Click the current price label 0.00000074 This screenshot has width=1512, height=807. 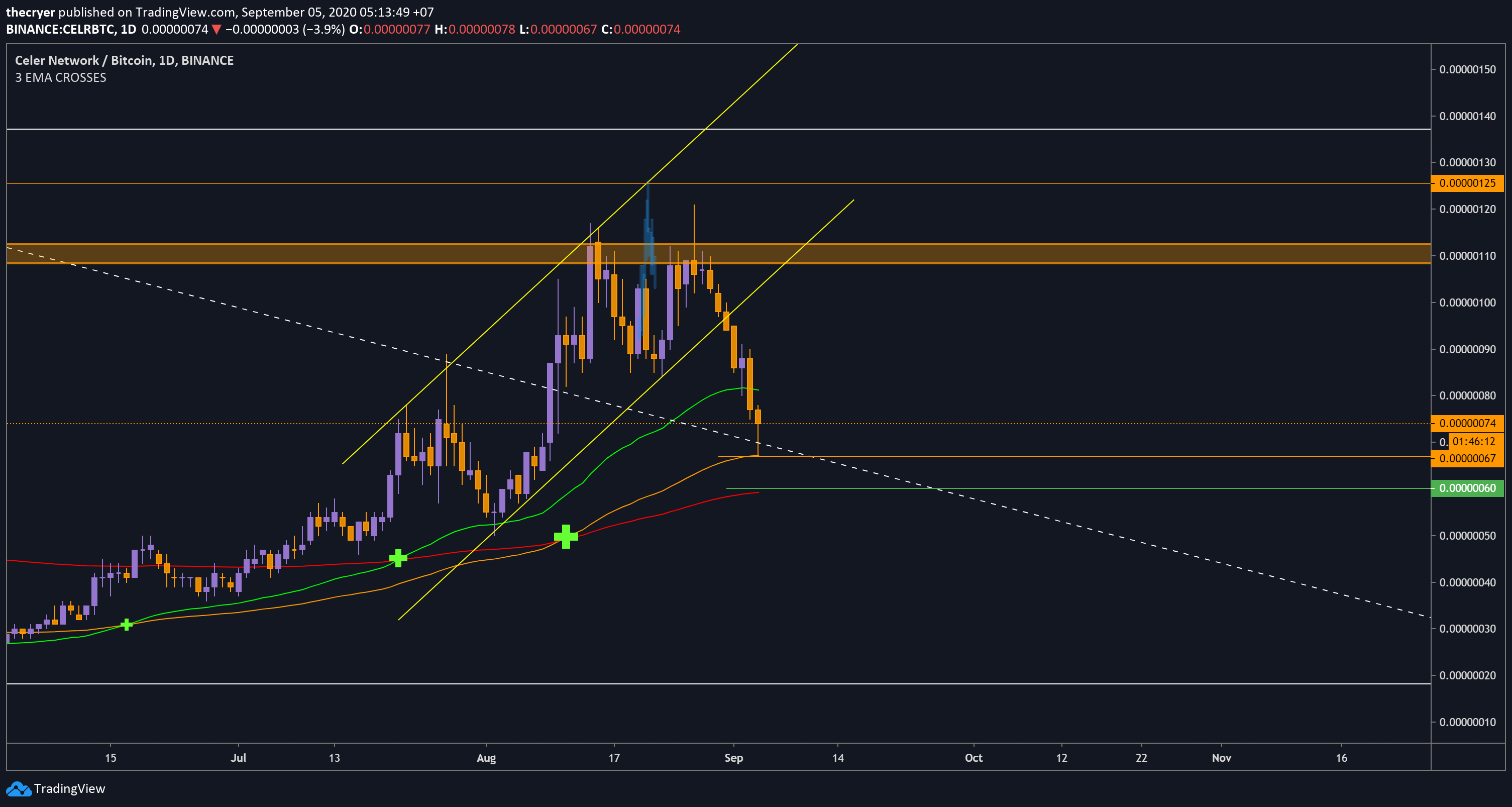(1467, 423)
